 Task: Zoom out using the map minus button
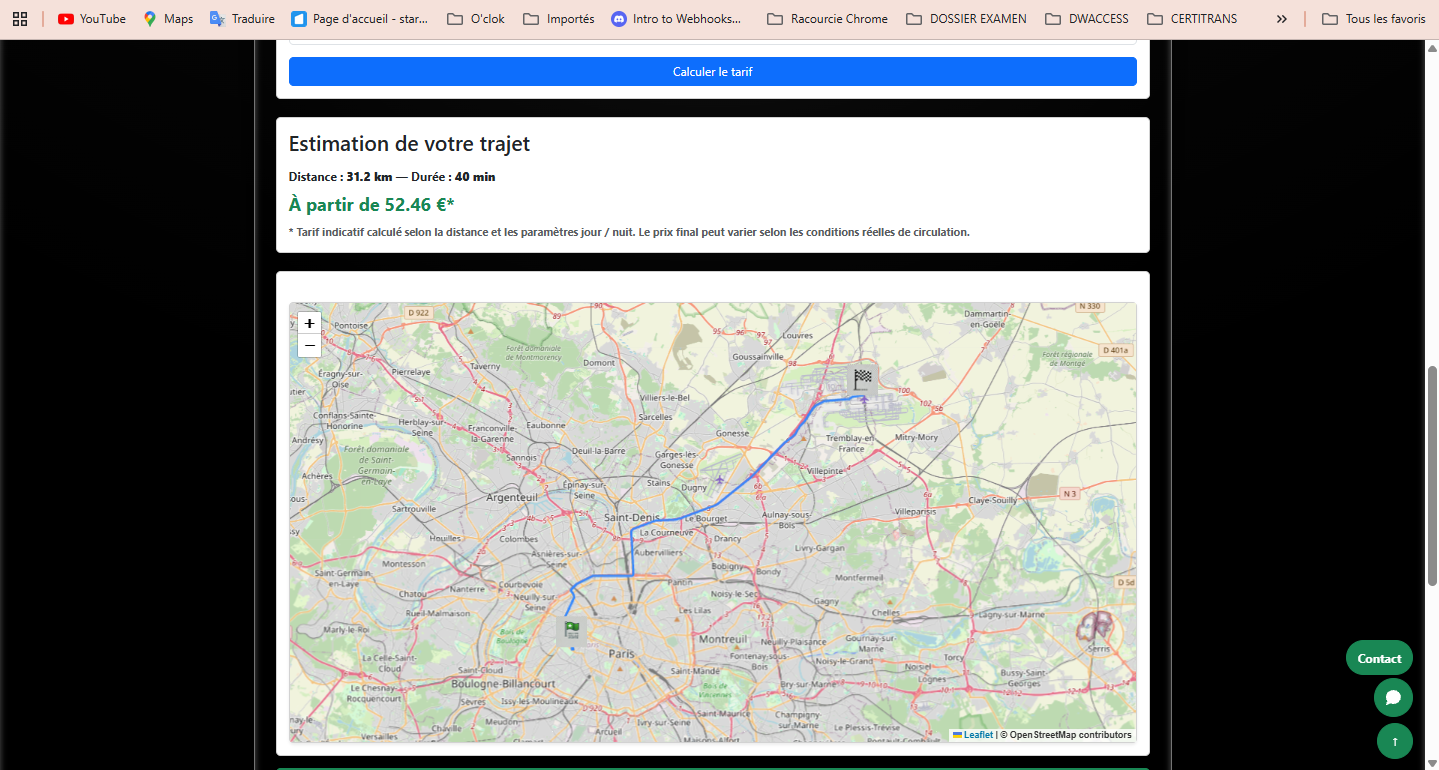point(309,345)
